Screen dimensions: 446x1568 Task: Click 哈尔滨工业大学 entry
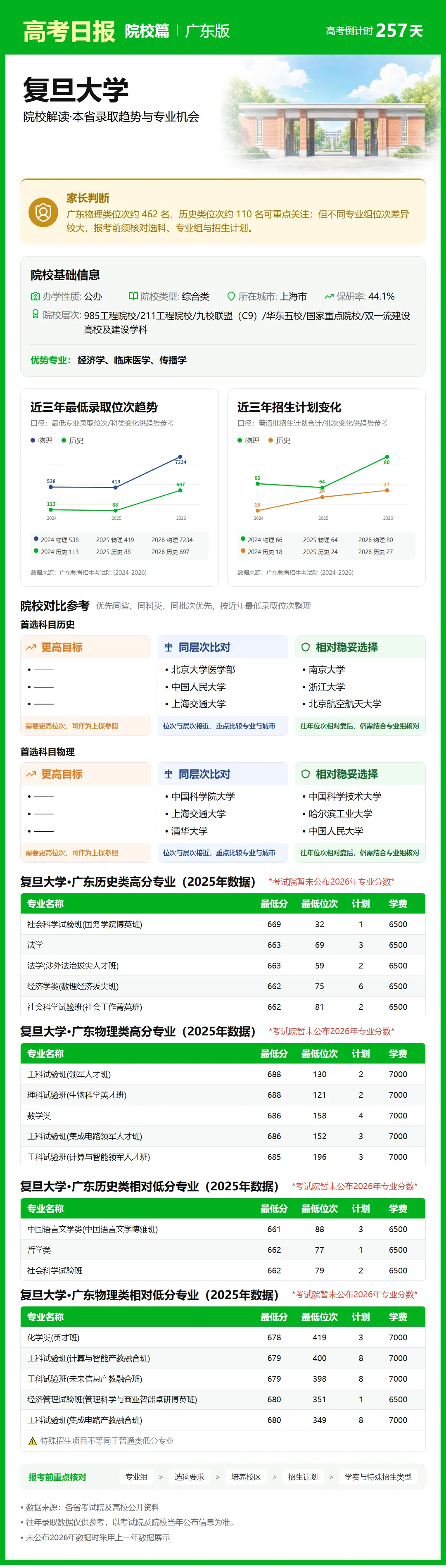pos(340,814)
